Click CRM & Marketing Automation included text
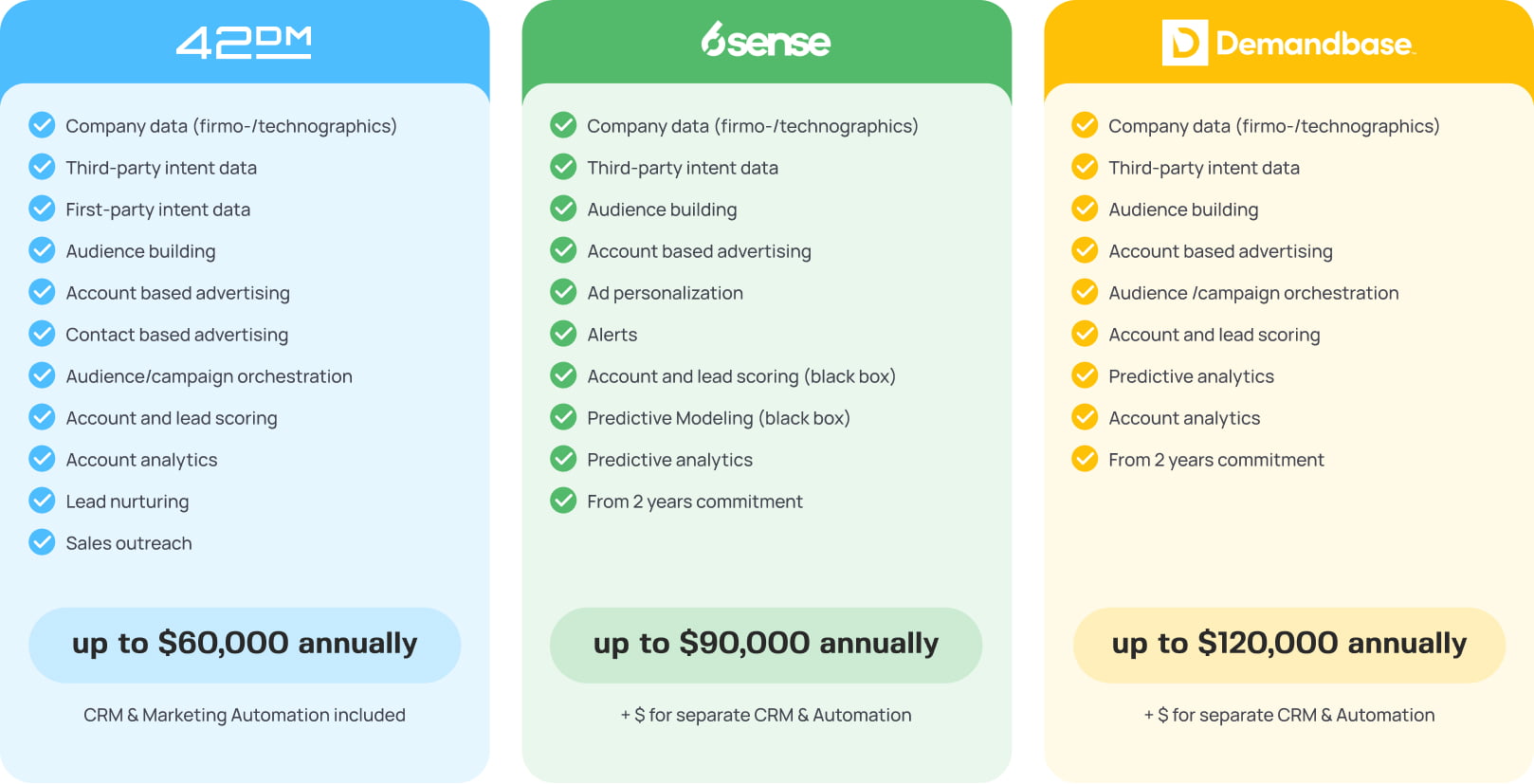This screenshot has width=1534, height=784. (x=245, y=715)
